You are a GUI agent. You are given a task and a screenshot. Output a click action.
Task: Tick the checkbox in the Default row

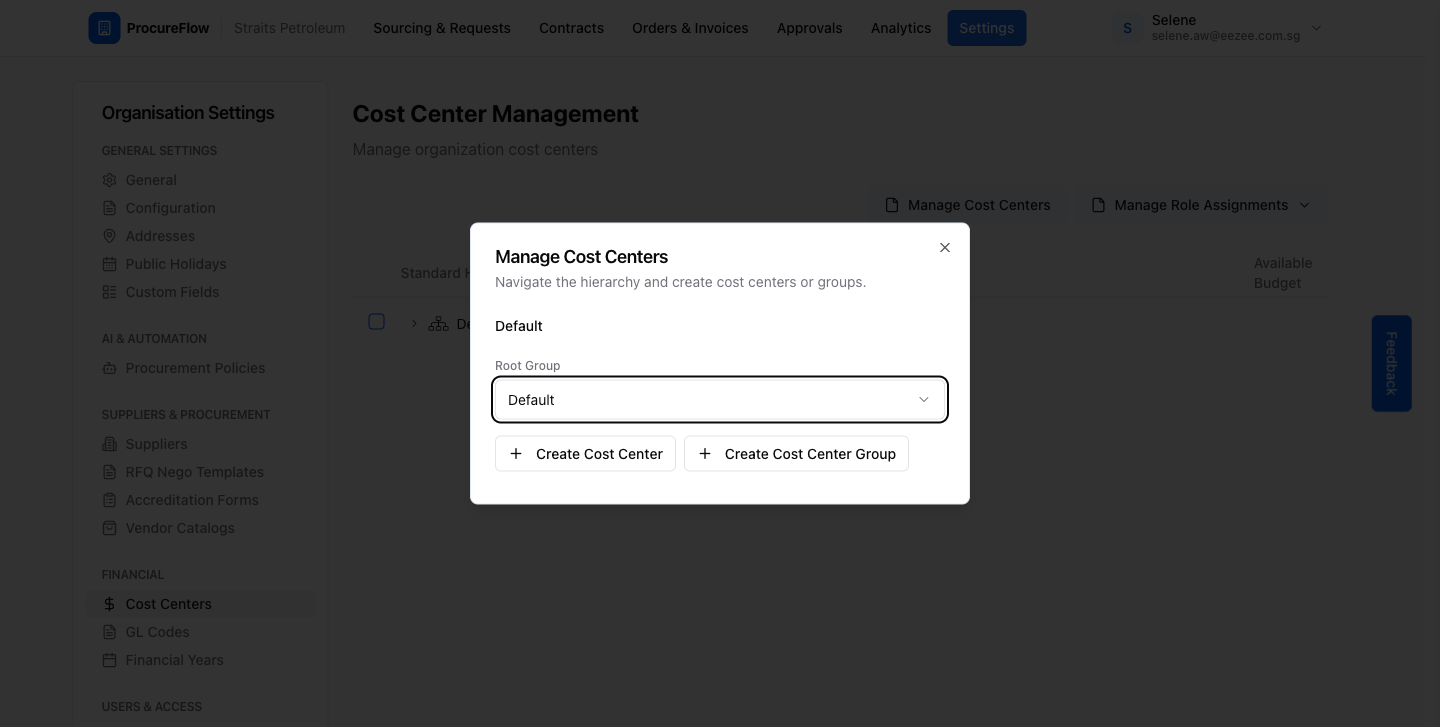coord(376,321)
